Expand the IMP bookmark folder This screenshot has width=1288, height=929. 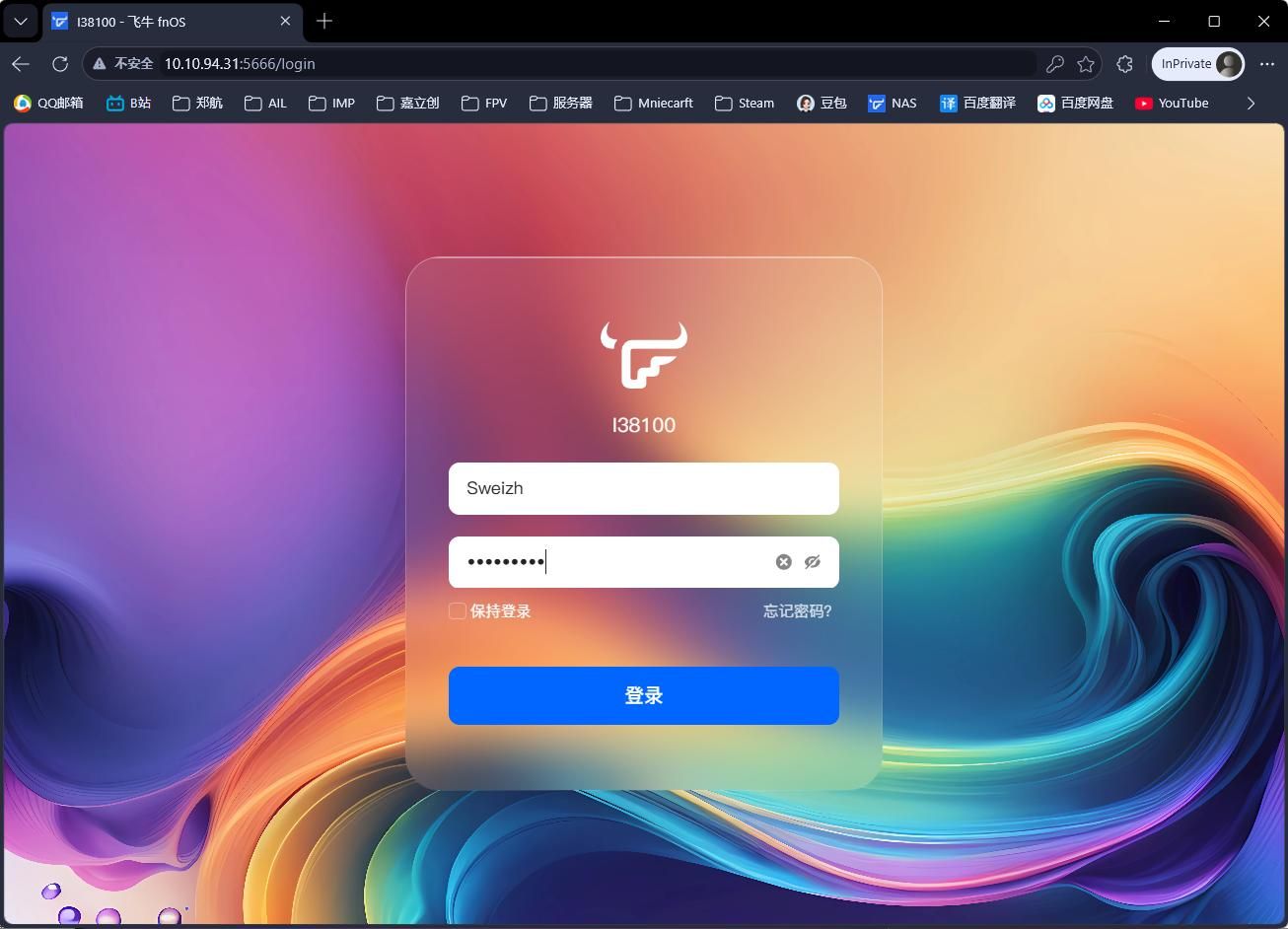(x=331, y=103)
